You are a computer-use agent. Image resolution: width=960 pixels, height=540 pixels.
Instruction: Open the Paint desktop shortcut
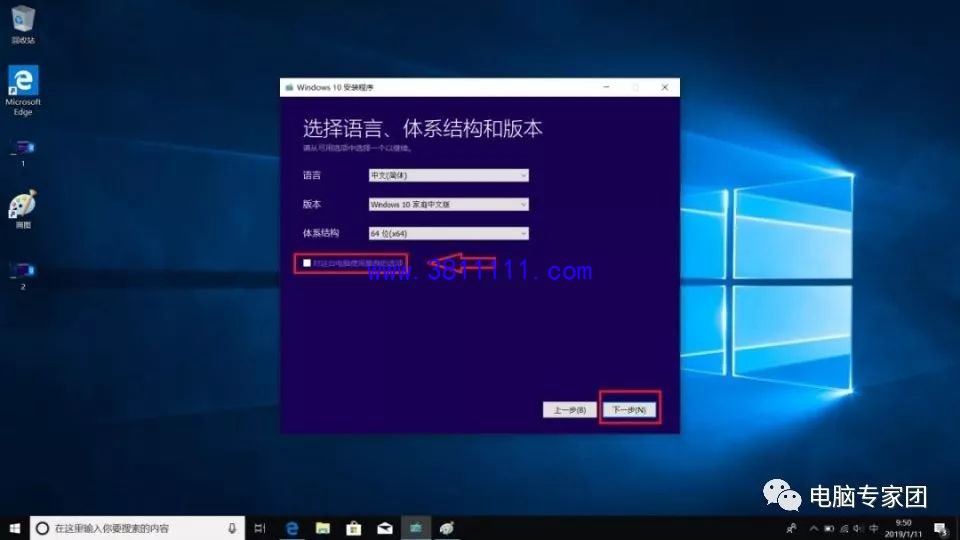[x=23, y=209]
